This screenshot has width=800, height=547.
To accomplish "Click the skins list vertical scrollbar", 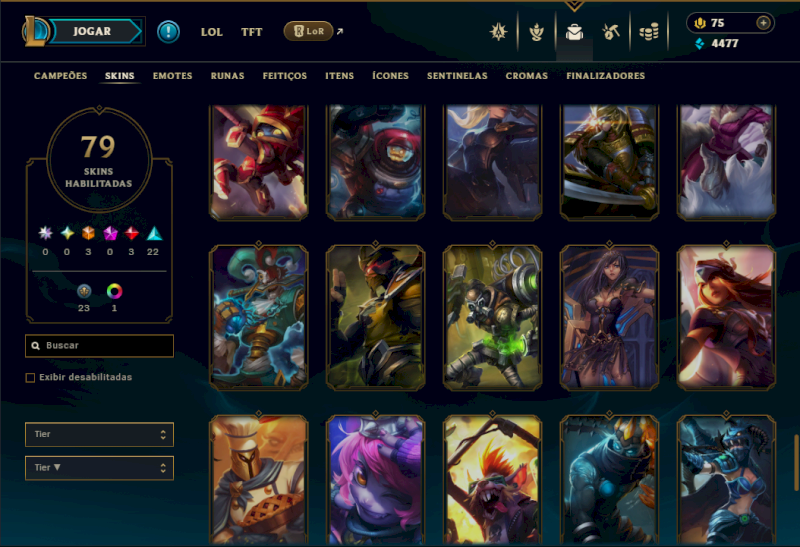I will pos(796,463).
